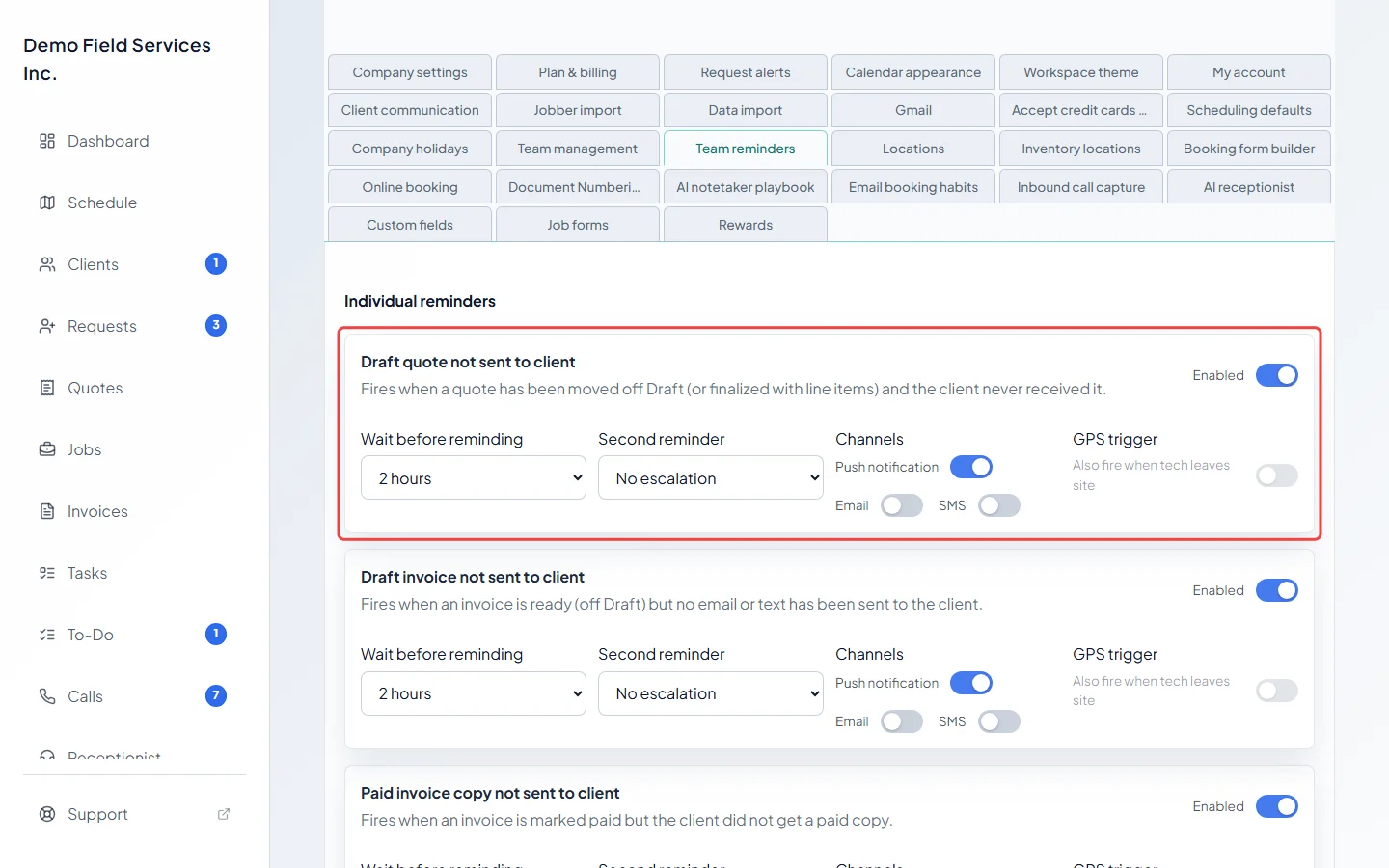Select the To-Do checklist icon
The height and width of the screenshot is (868, 1389).
[x=47, y=635]
